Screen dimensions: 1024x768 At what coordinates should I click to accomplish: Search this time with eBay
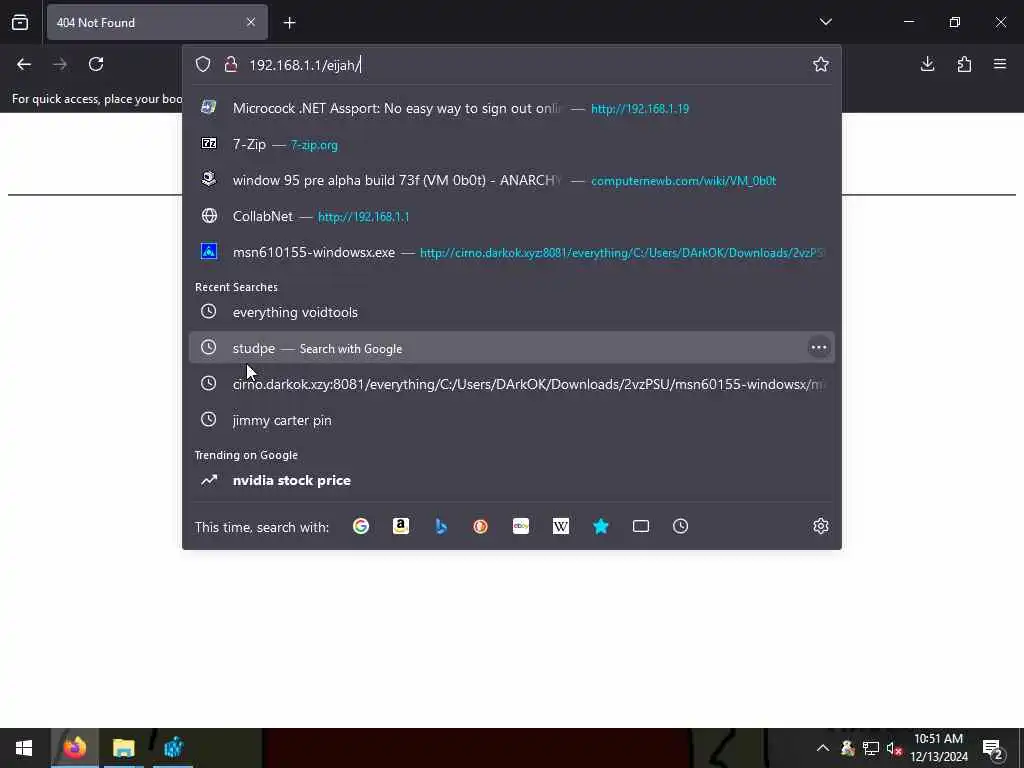[520, 526]
